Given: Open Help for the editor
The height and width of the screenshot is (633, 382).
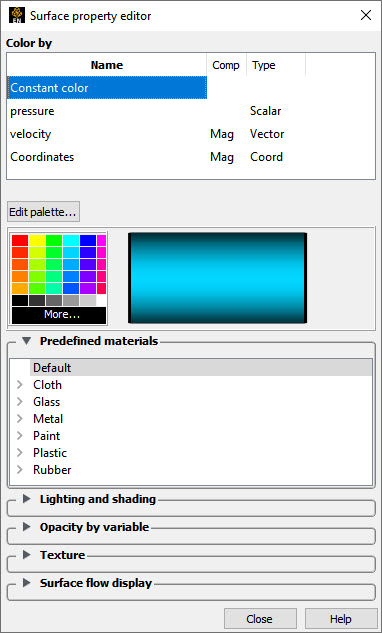Looking at the screenshot, I should coord(341,619).
